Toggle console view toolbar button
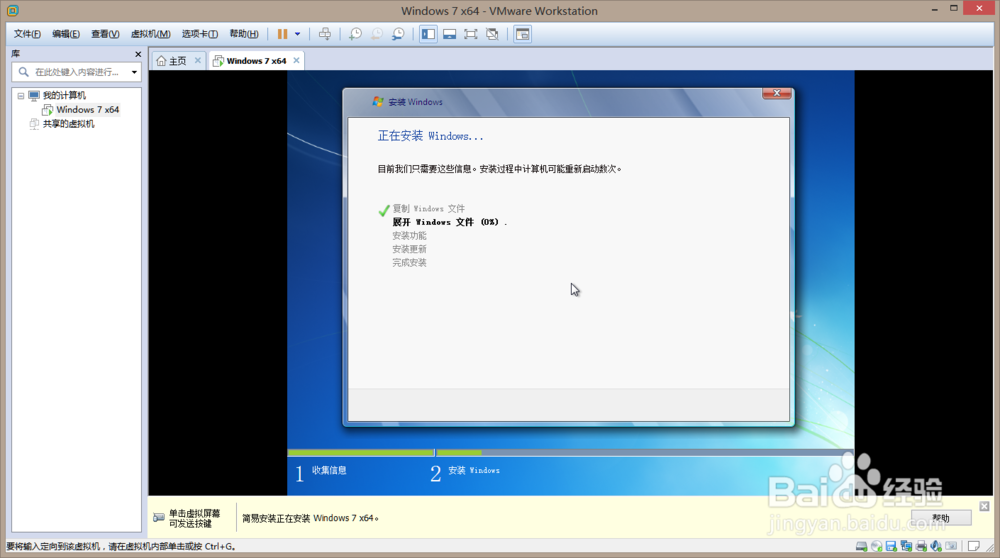Screen dimensions: 1000x558 tap(522, 34)
